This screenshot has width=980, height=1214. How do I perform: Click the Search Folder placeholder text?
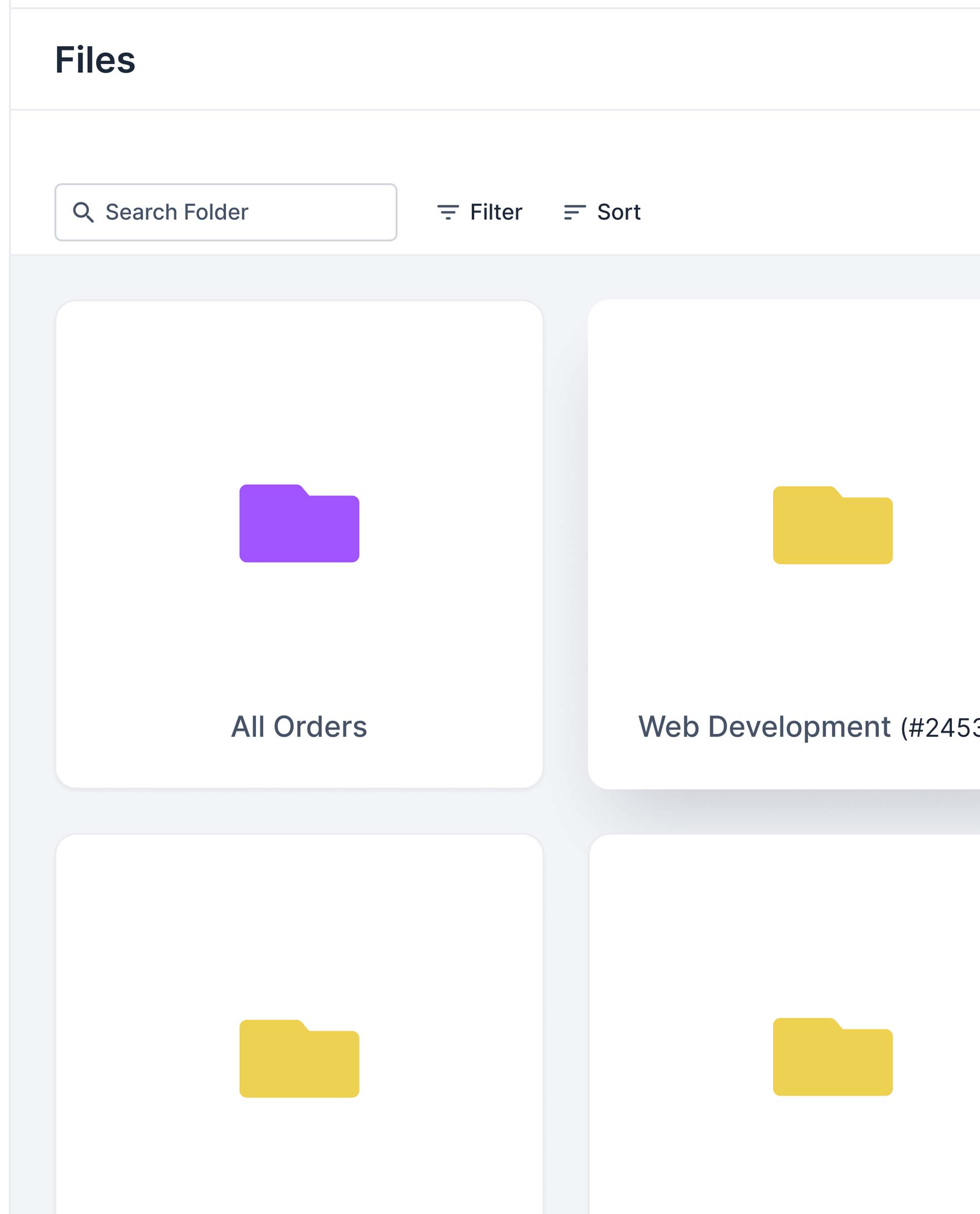click(x=177, y=212)
